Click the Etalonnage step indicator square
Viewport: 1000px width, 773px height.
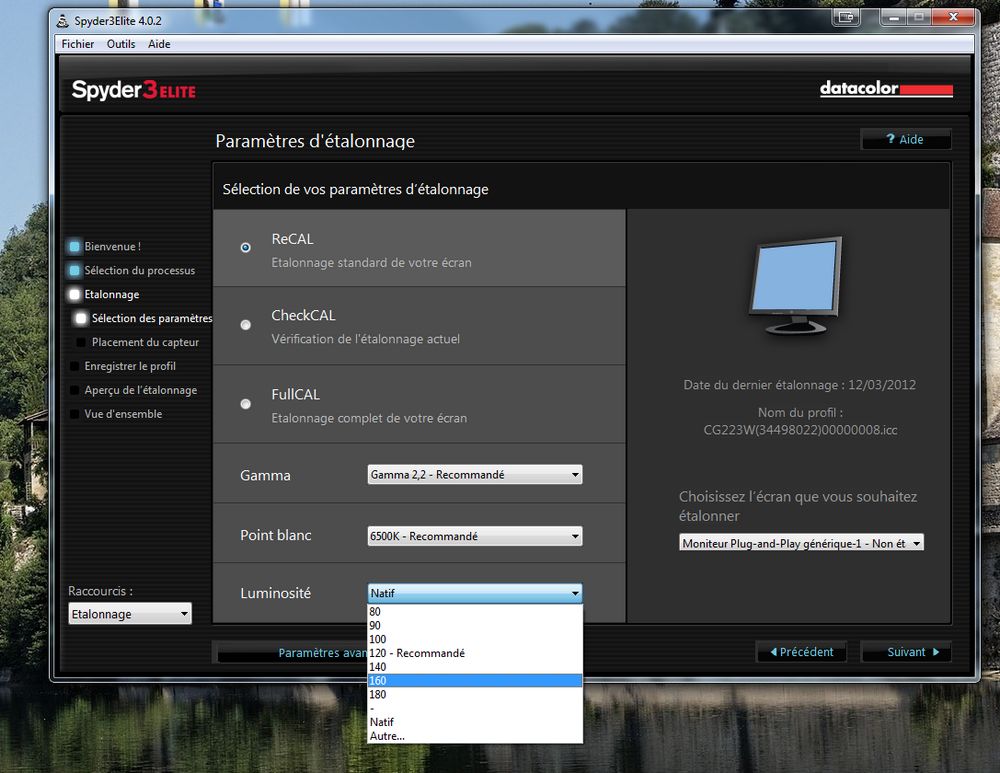click(75, 294)
